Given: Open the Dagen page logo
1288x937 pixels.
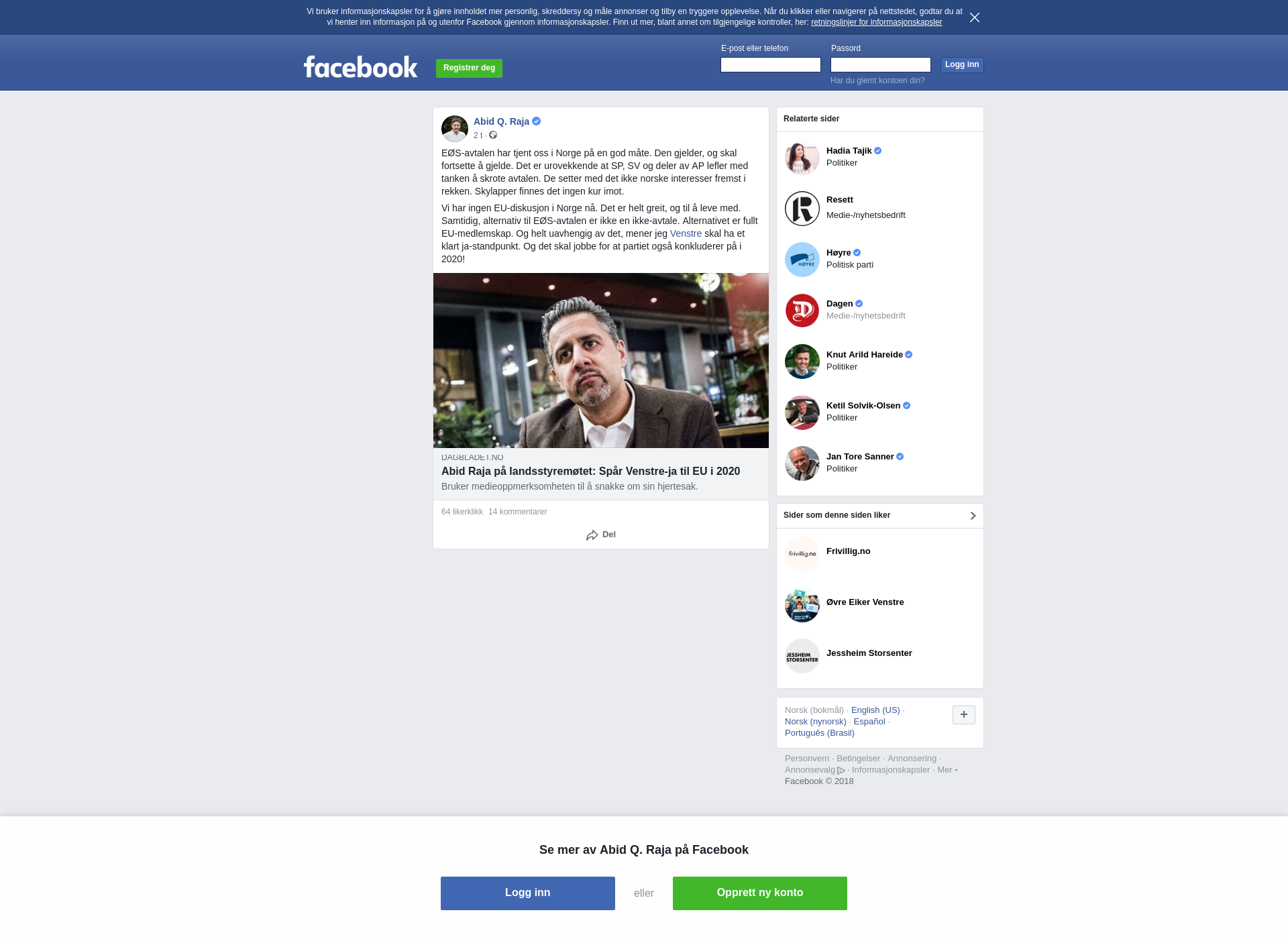Looking at the screenshot, I should tap(802, 311).
